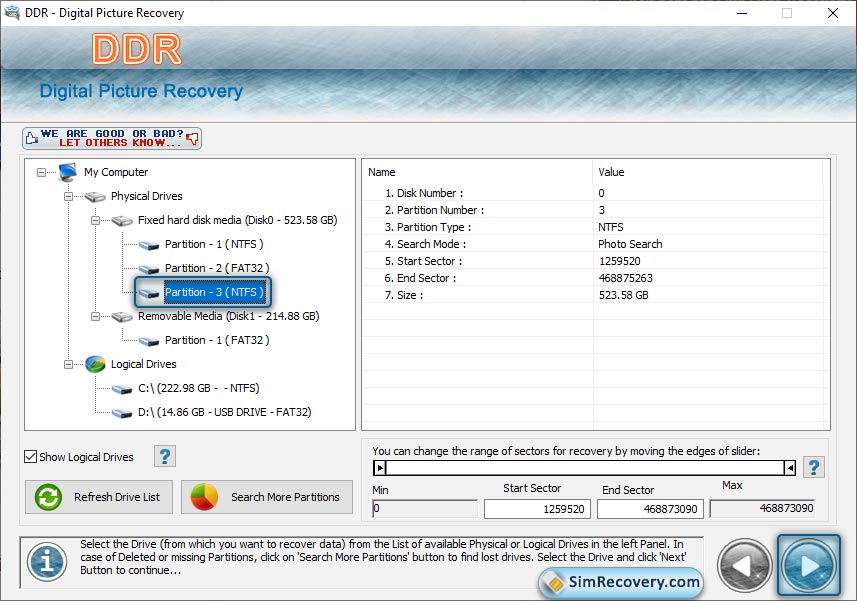
Task: Click Refresh Drive List button
Action: (99, 497)
